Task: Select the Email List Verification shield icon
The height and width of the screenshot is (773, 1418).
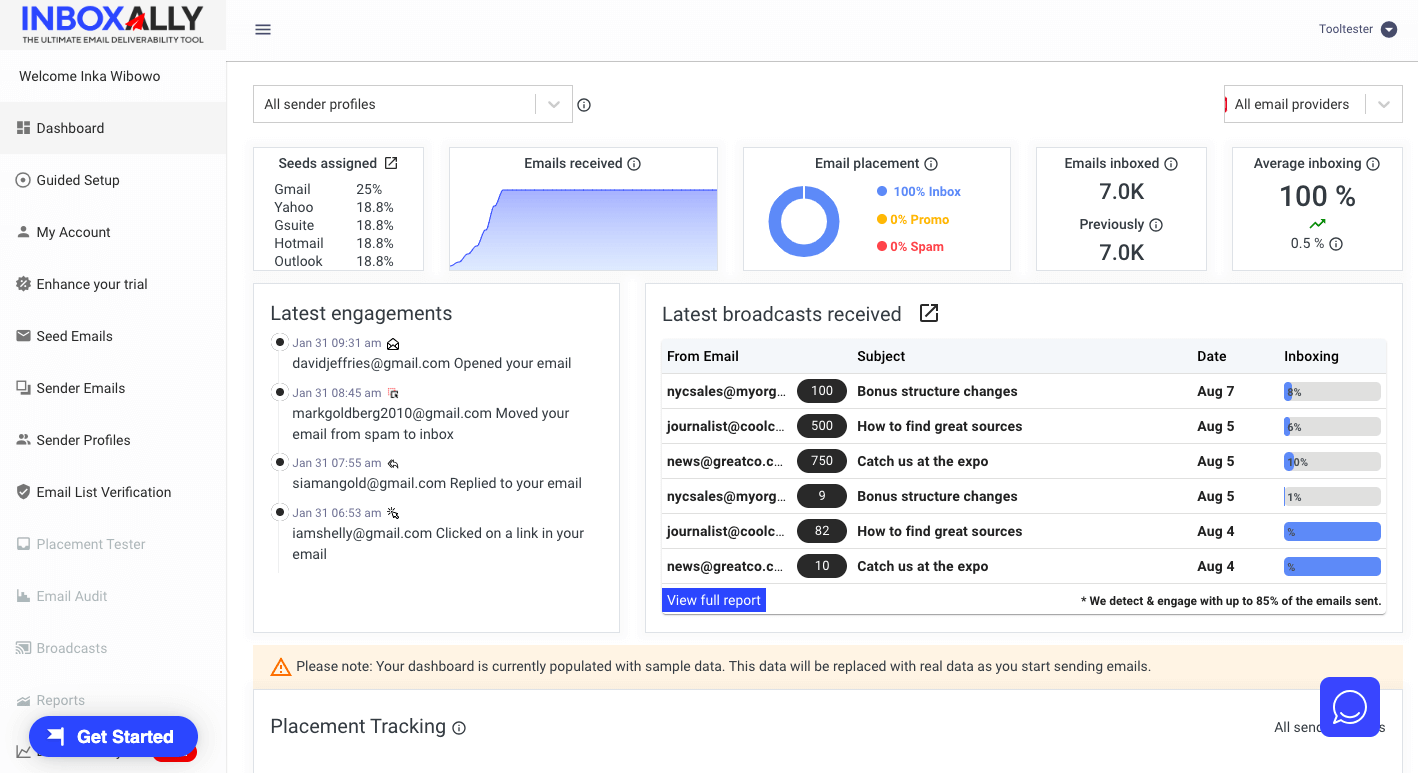Action: click(21, 492)
